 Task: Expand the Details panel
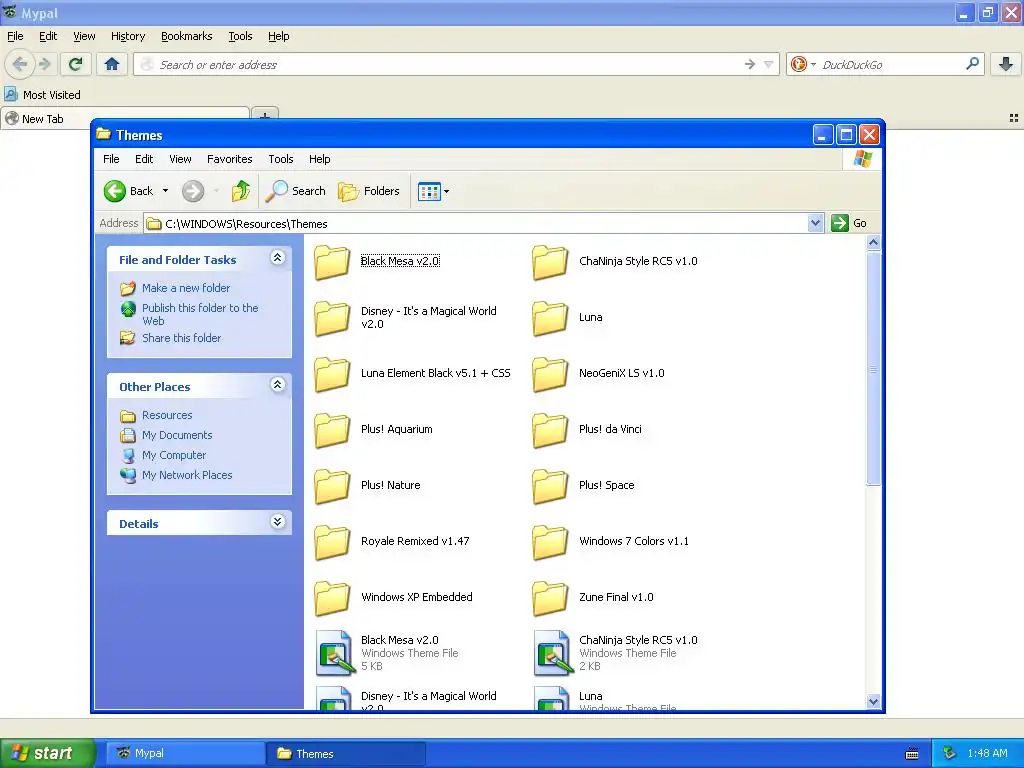[278, 521]
